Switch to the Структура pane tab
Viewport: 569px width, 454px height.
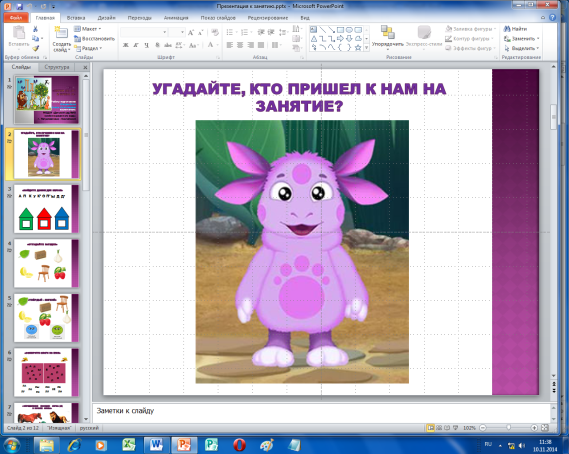pyautogui.click(x=57, y=67)
